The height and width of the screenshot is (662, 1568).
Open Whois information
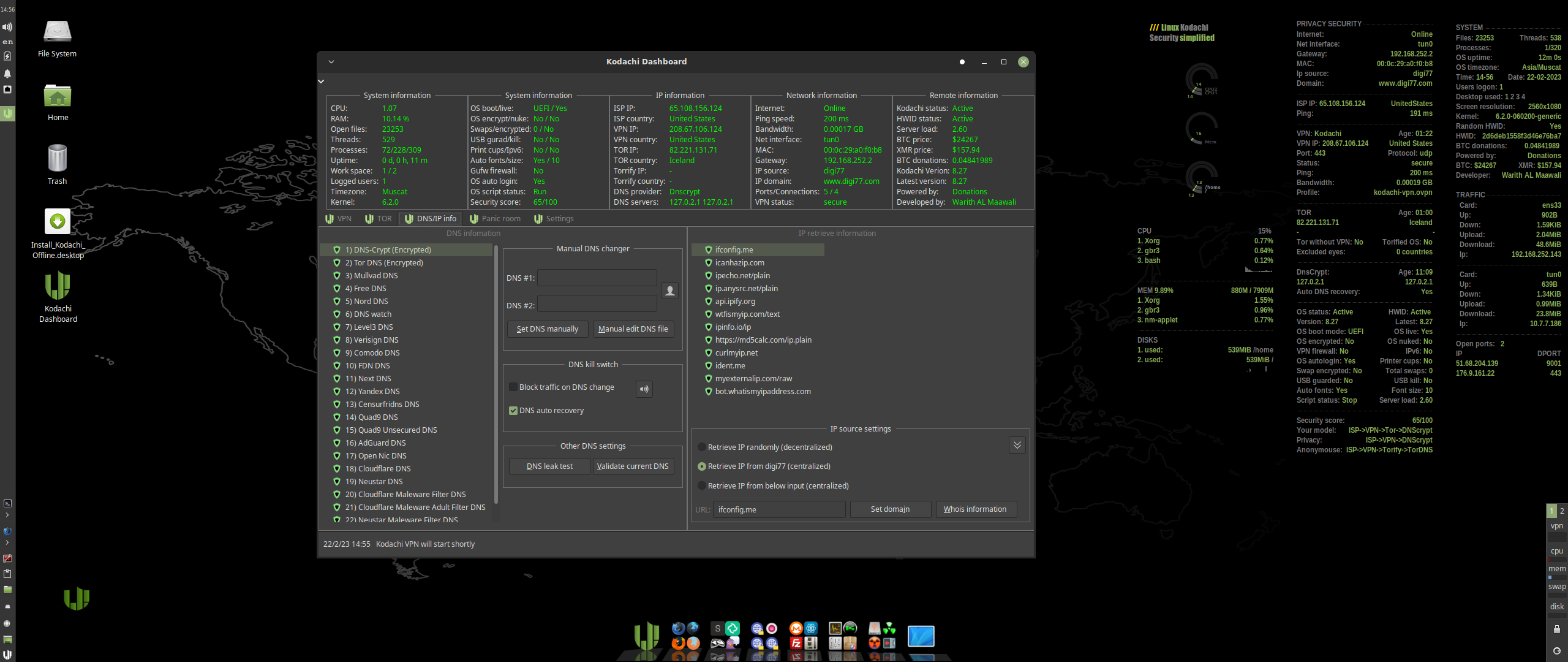coord(975,509)
